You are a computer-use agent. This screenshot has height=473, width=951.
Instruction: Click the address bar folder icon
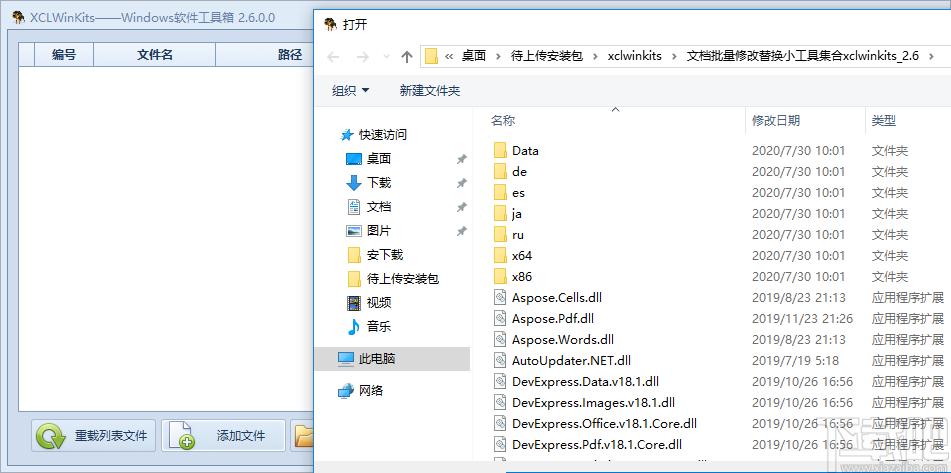(x=431, y=56)
